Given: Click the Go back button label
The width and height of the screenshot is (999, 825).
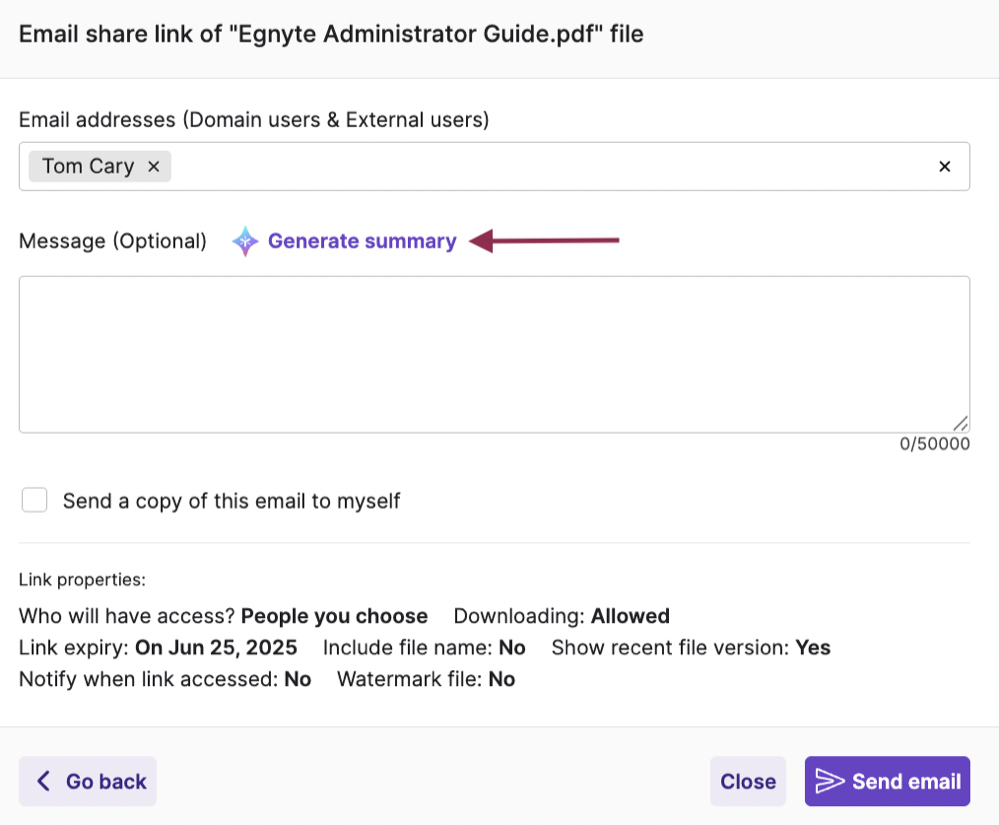Looking at the screenshot, I should pyautogui.click(x=106, y=782).
